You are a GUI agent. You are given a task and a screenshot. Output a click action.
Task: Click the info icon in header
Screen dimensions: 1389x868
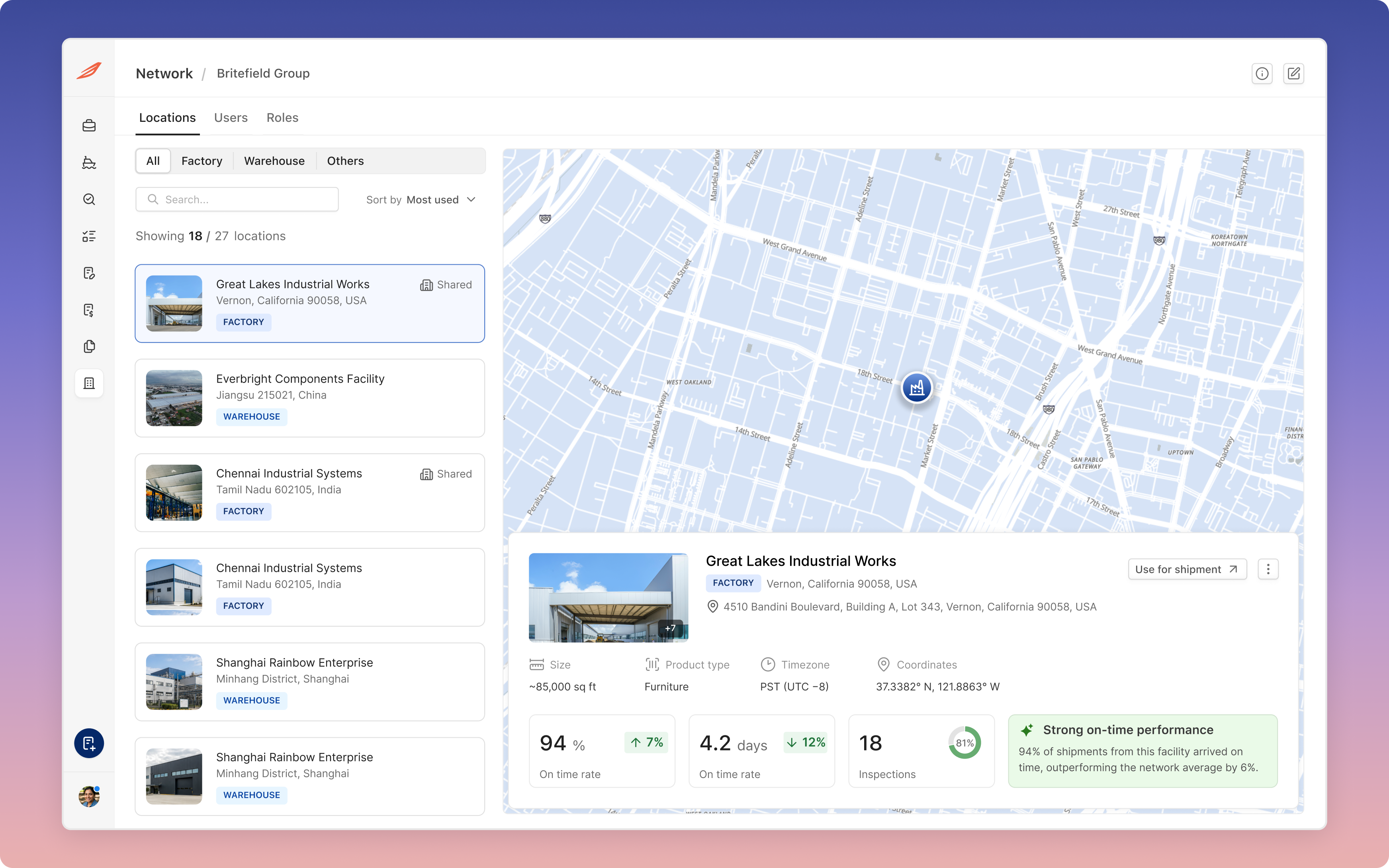(x=1262, y=74)
